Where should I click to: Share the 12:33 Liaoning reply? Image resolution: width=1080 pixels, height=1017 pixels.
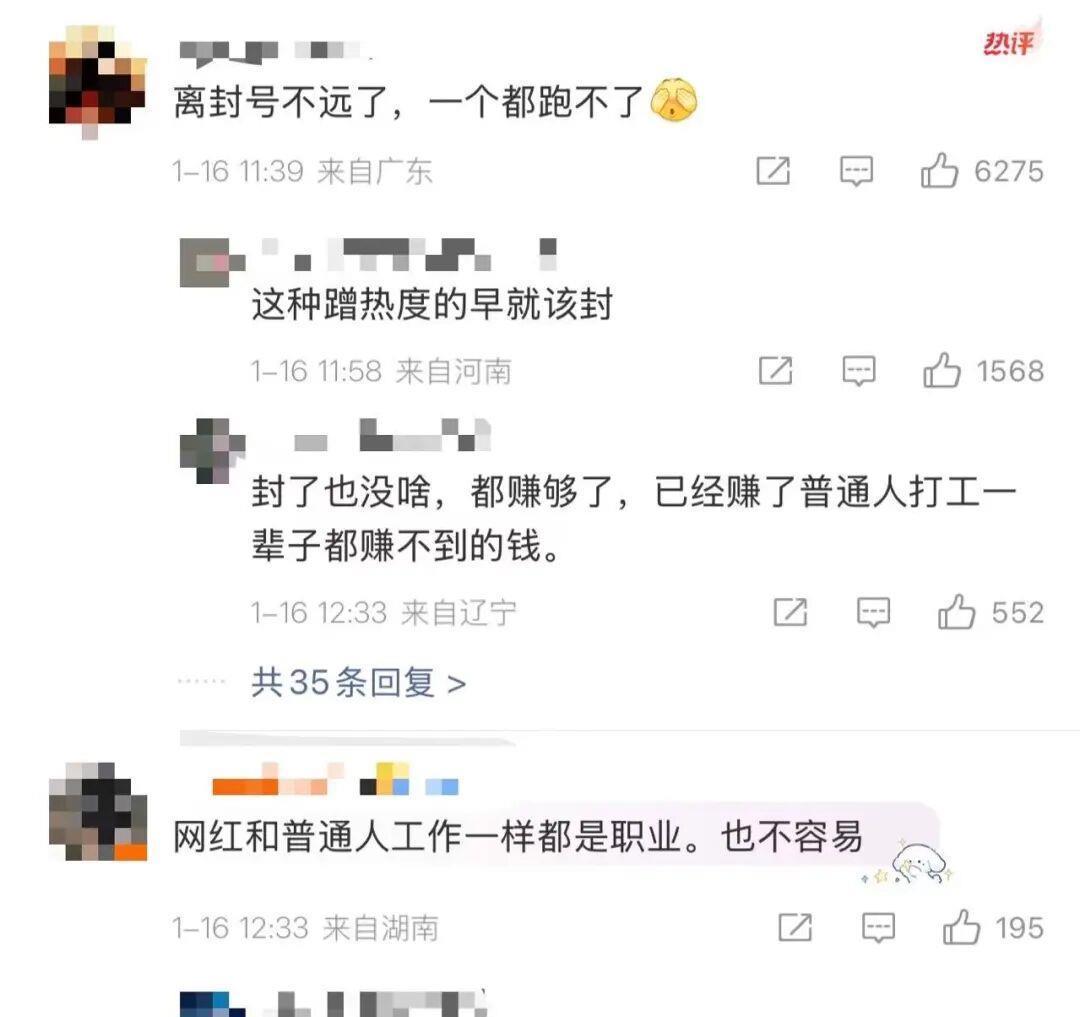pyautogui.click(x=790, y=612)
